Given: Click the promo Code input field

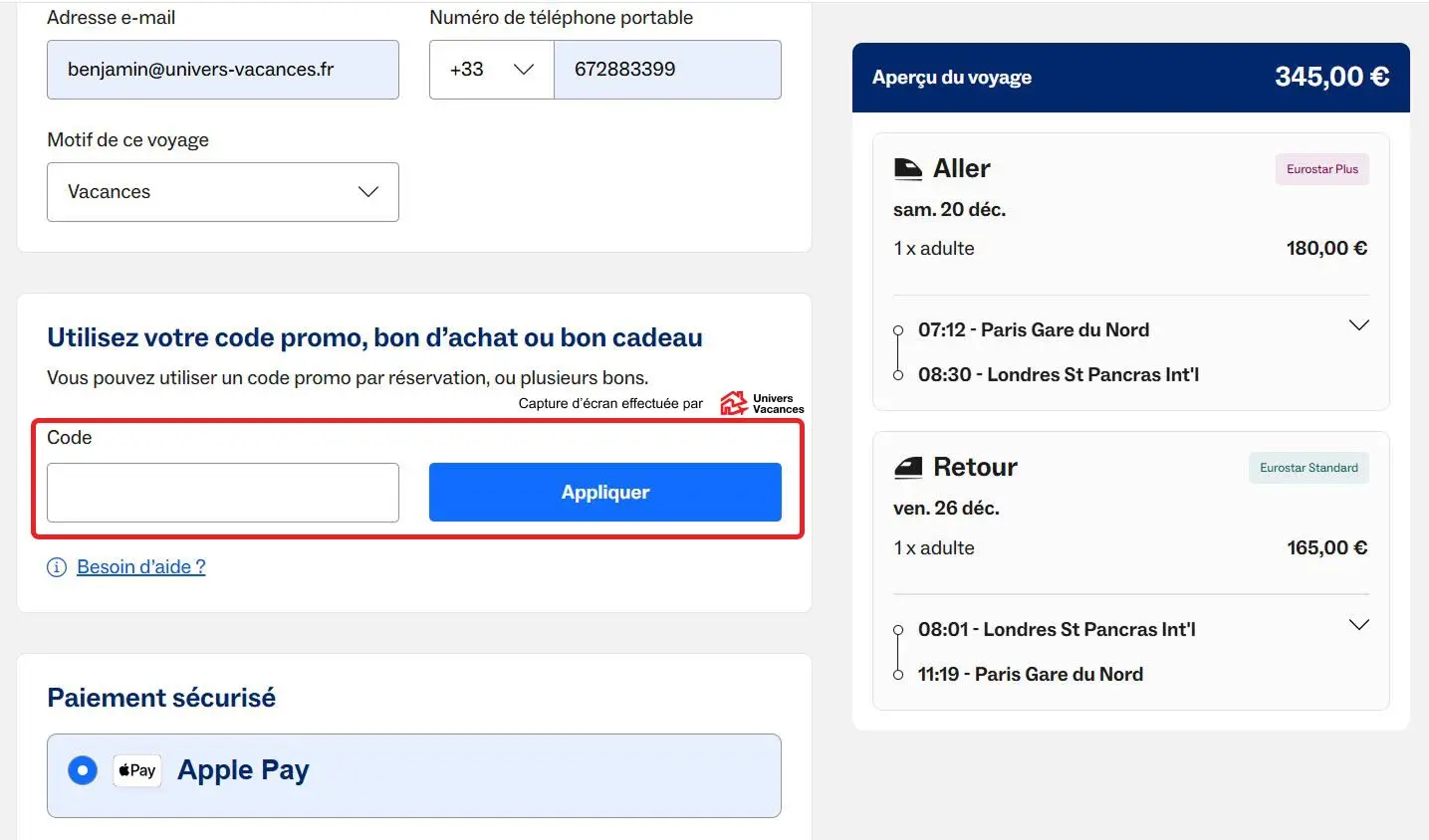Looking at the screenshot, I should coord(223,493).
